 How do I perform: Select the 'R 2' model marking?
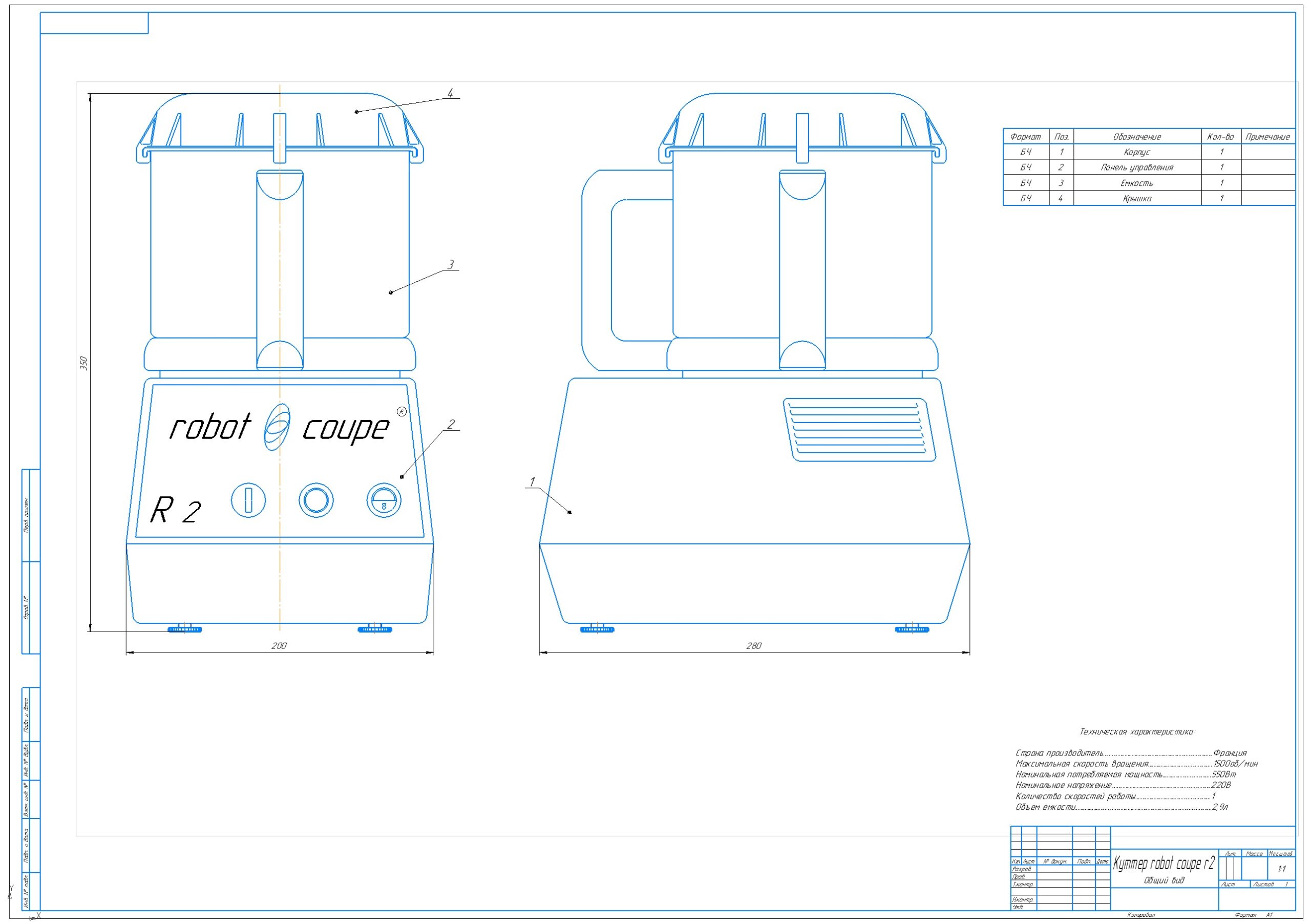click(175, 510)
